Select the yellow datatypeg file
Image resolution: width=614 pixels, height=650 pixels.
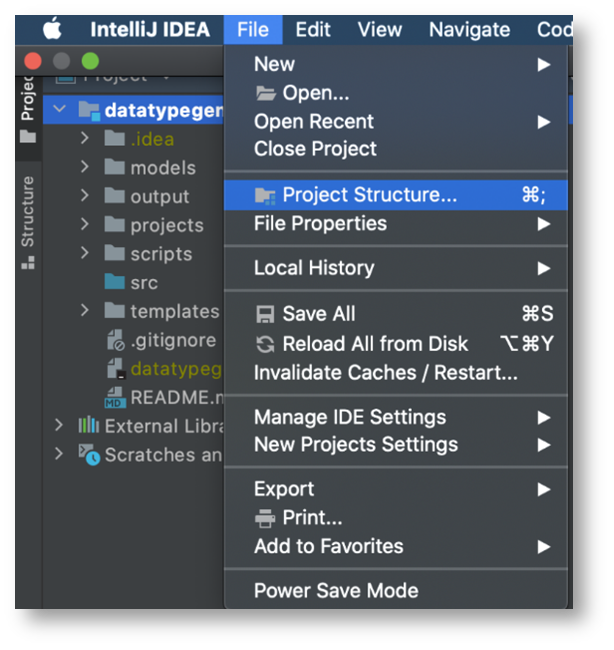176,369
